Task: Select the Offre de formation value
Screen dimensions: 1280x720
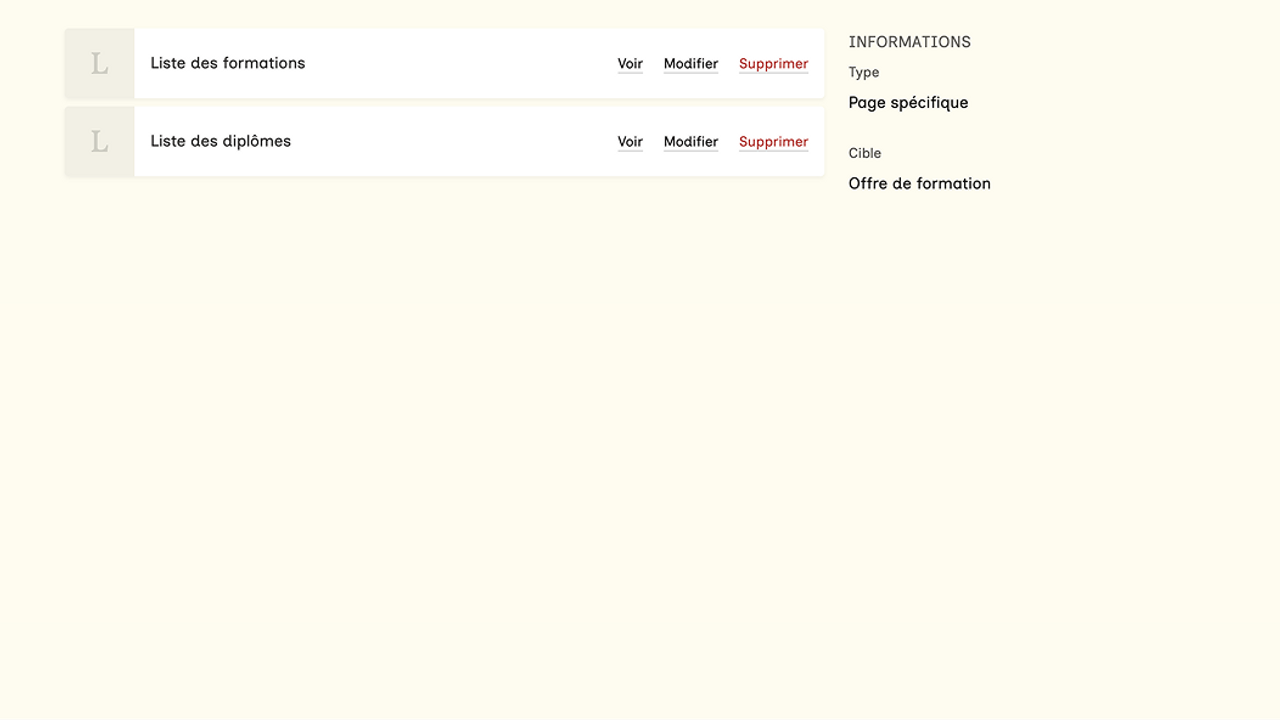Action: point(919,183)
